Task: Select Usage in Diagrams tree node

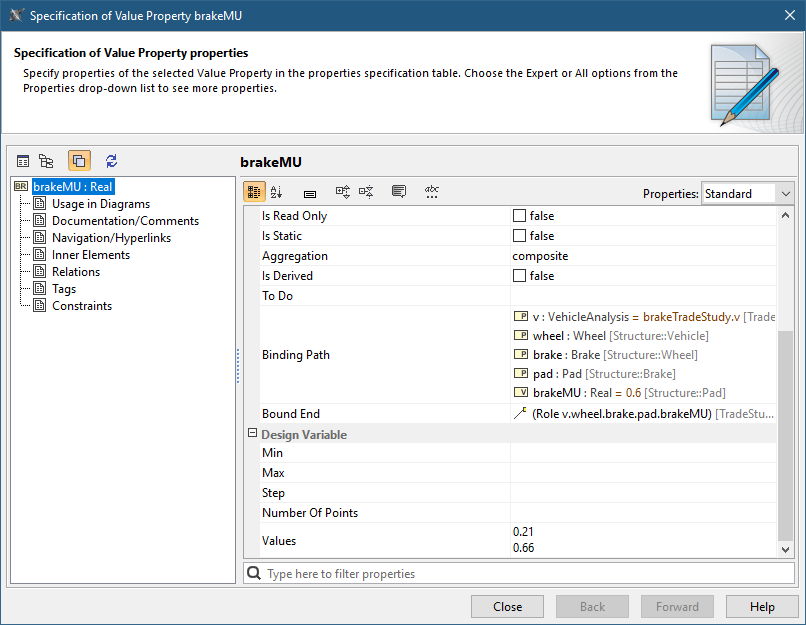Action: 100,204
